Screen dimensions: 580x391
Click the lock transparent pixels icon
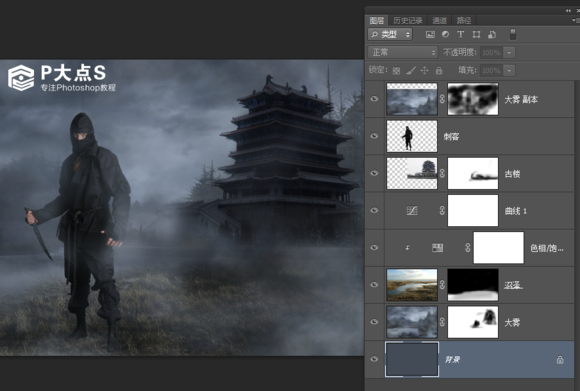click(x=396, y=70)
